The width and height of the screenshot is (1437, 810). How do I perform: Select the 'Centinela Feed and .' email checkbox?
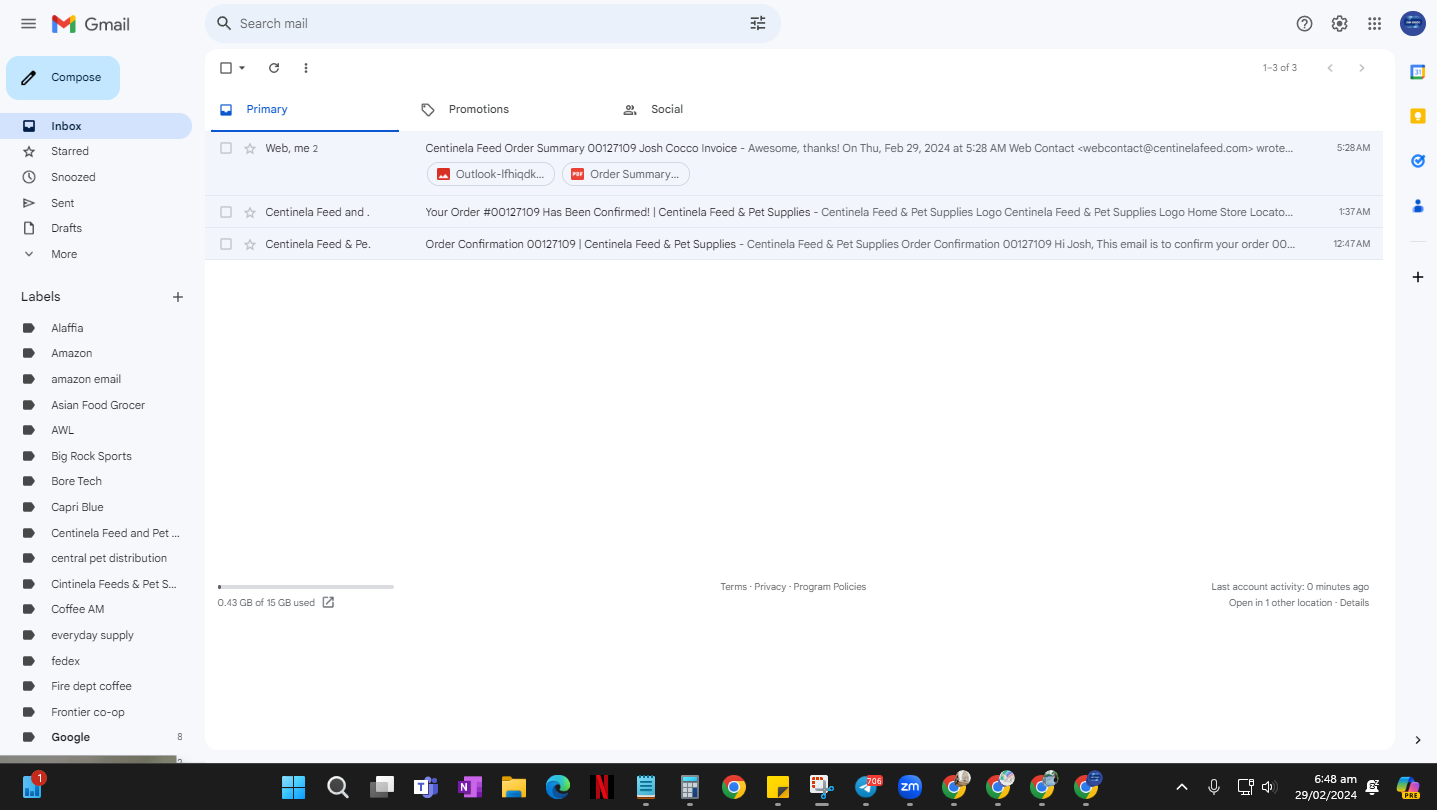226,212
